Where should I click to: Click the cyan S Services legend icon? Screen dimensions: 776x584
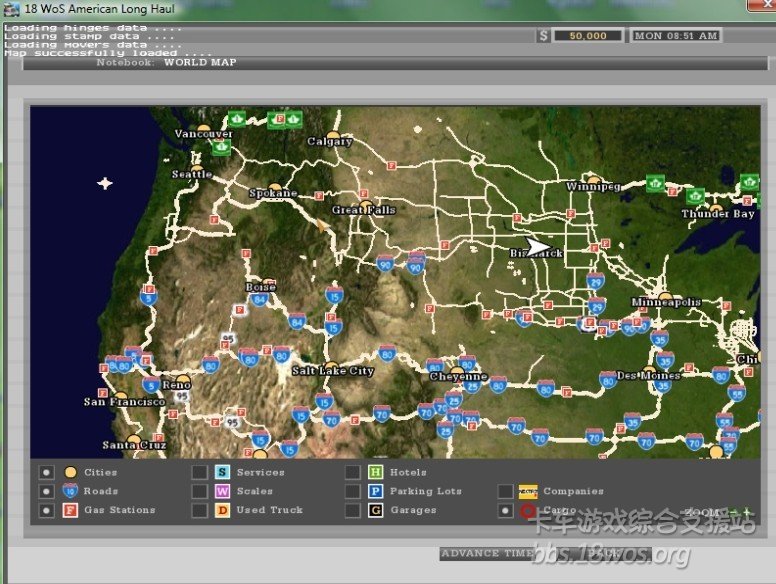[223, 472]
